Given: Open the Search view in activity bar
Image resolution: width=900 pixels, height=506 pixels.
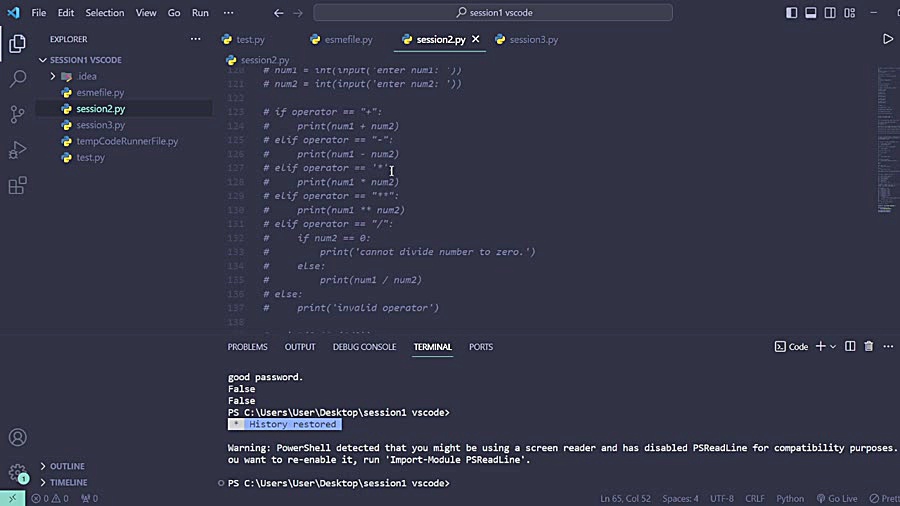Looking at the screenshot, I should point(17,79).
